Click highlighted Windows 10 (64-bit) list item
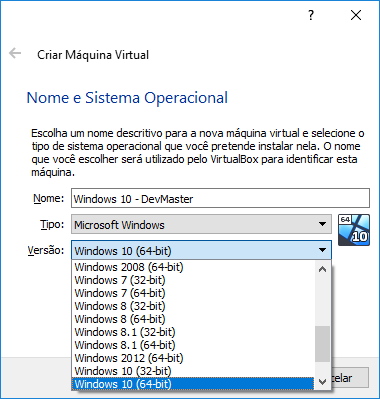The image size is (380, 399). 193,384
